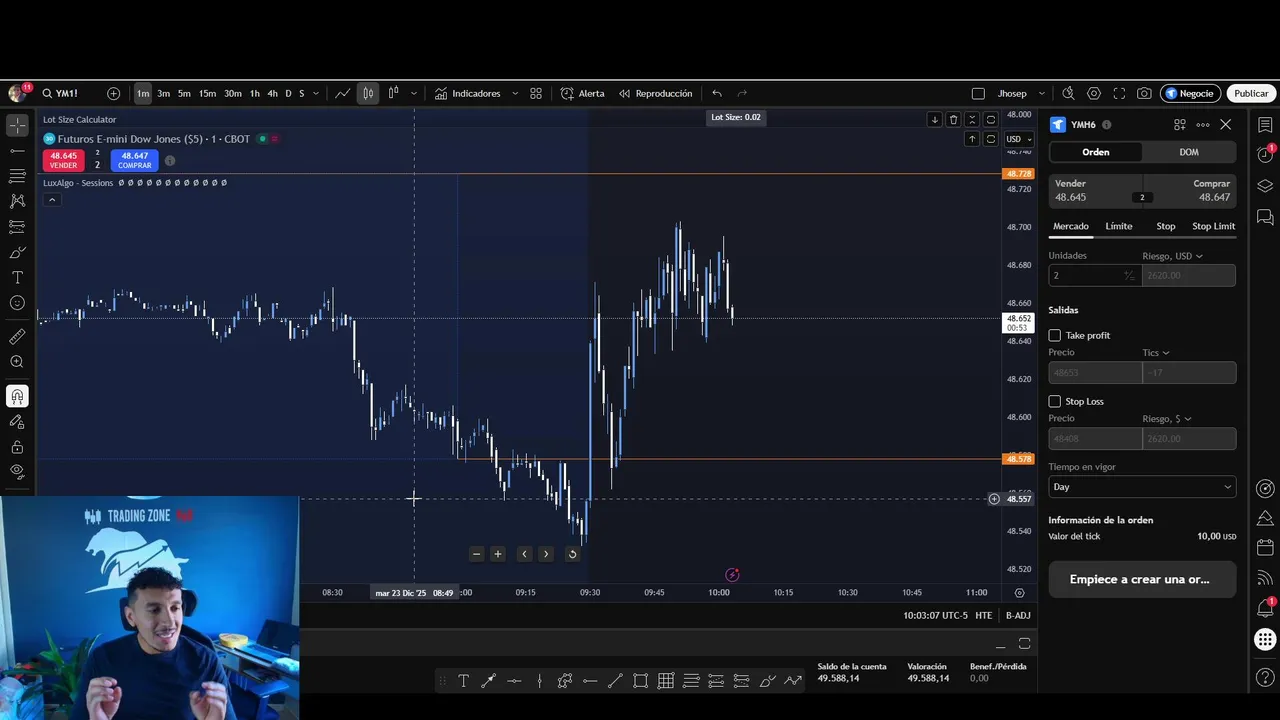The height and width of the screenshot is (720, 1280).
Task: Open the Fibonacci tools in left toolbar
Action: (x=17, y=176)
